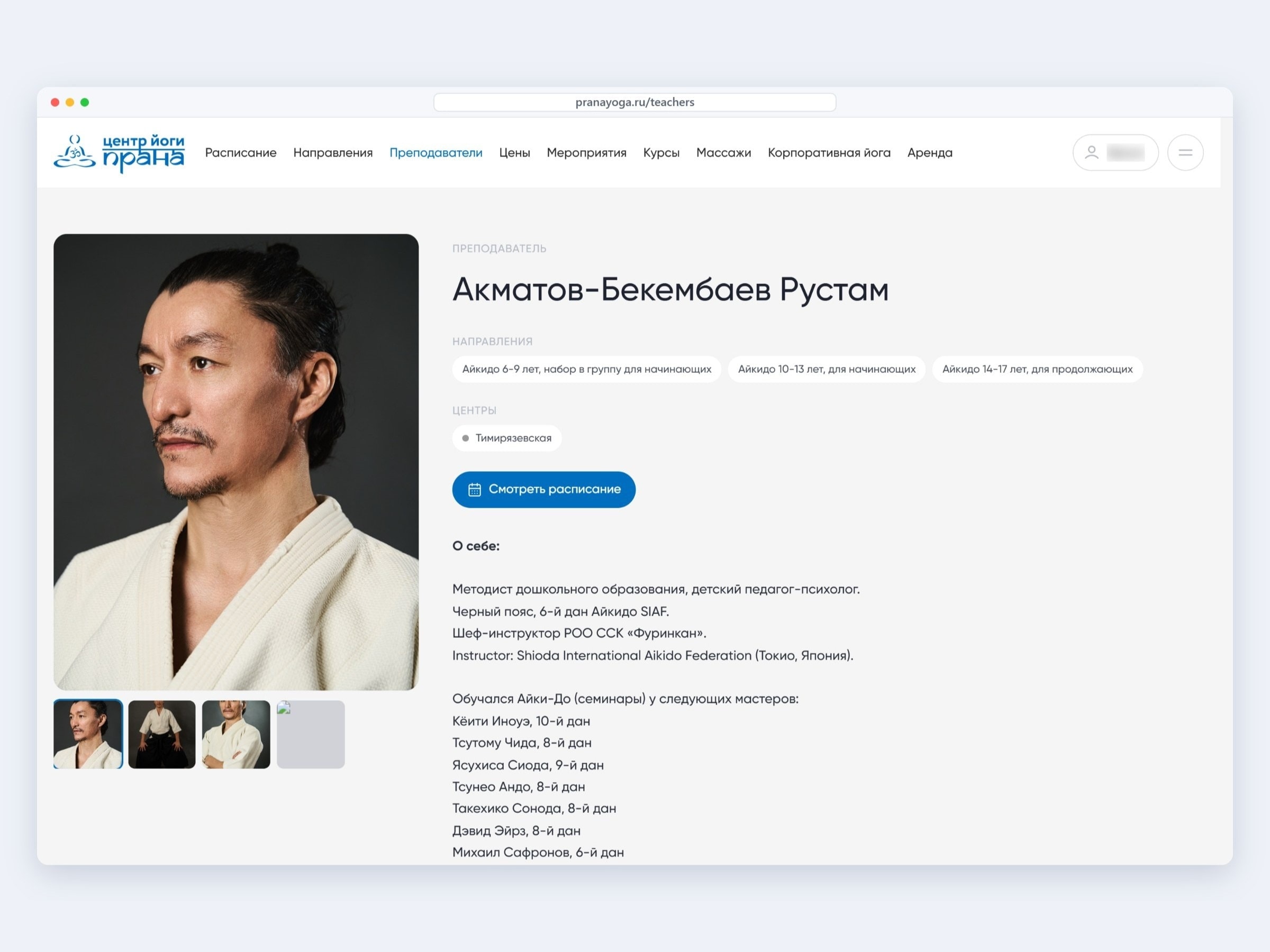
Task: Select third thumbnail with crossed arms
Action: (236, 734)
